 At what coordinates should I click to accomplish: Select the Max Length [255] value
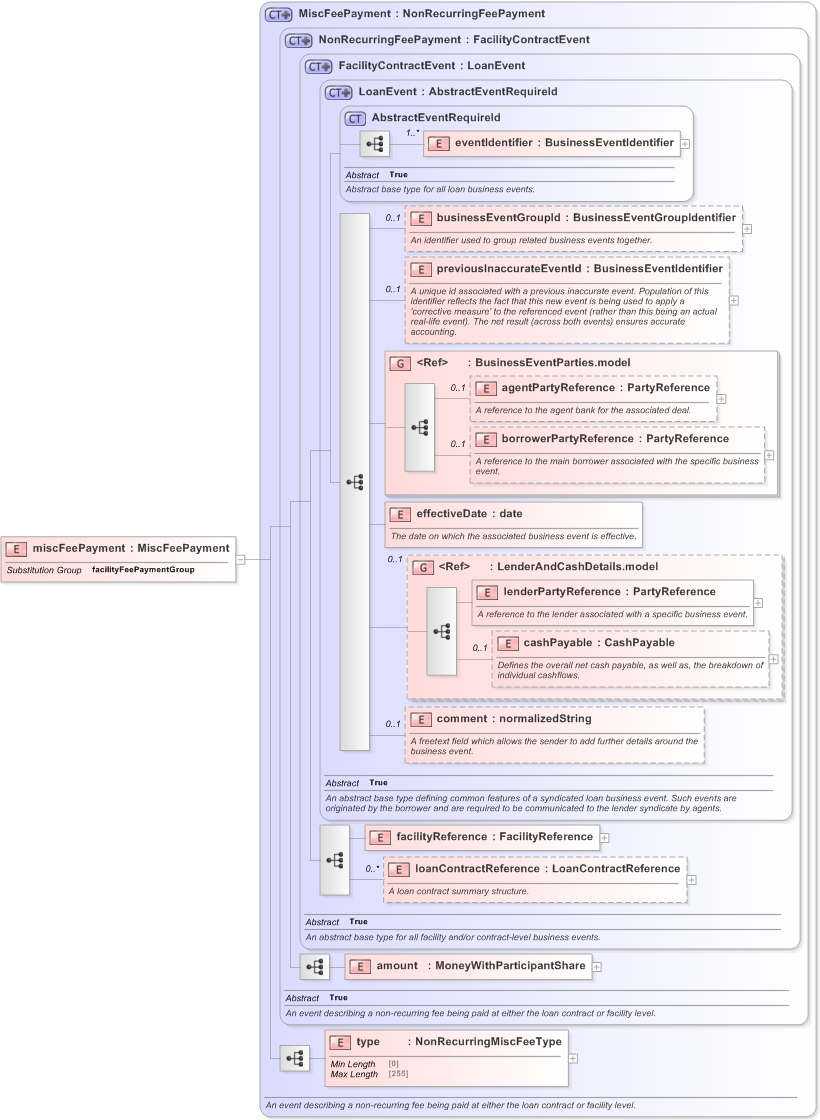point(399,1074)
